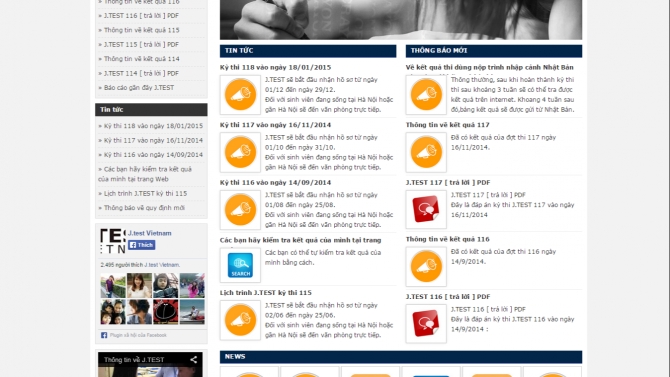670x377 pixels.
Task: Click the sidebar Tin tức panel header
Action: point(151,110)
